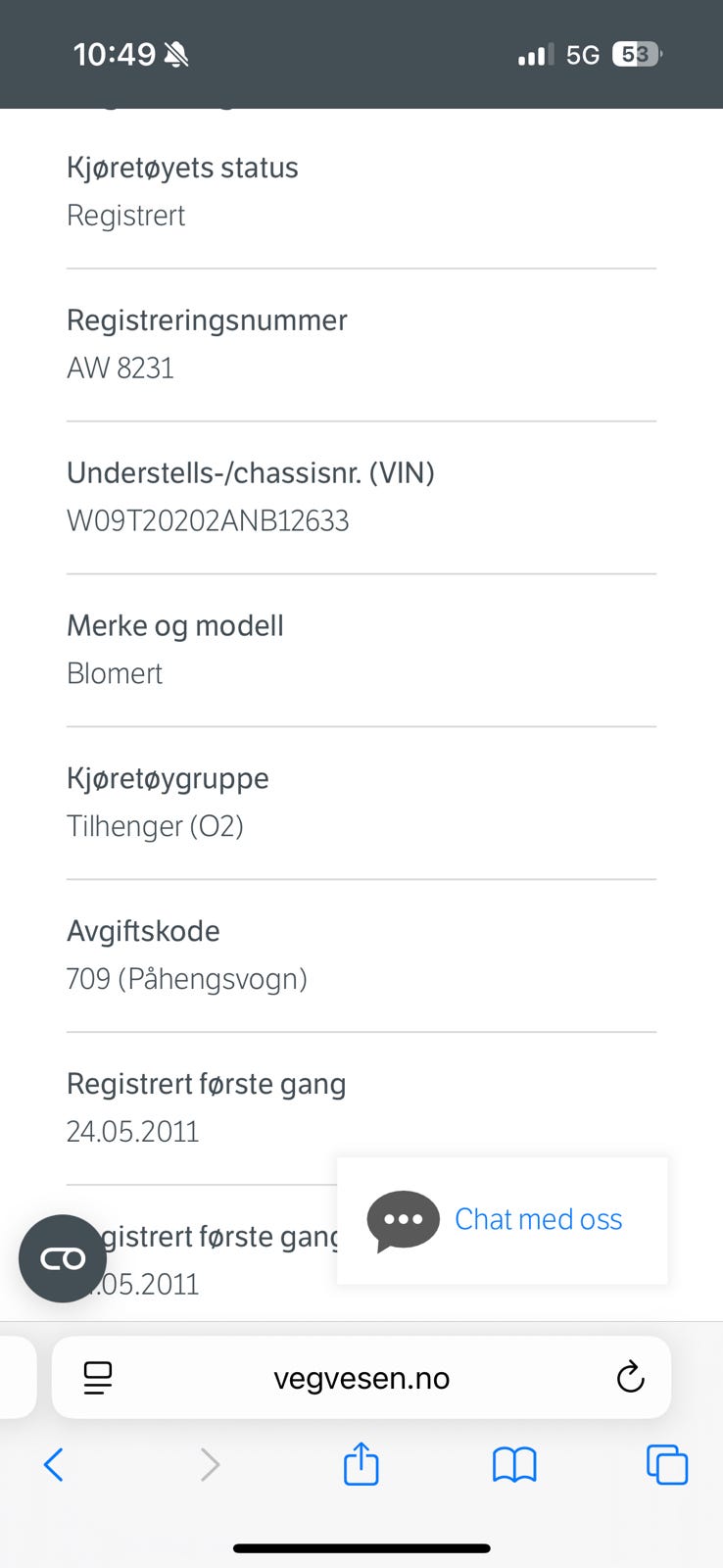Tap the silent mode bell icon

176,55
